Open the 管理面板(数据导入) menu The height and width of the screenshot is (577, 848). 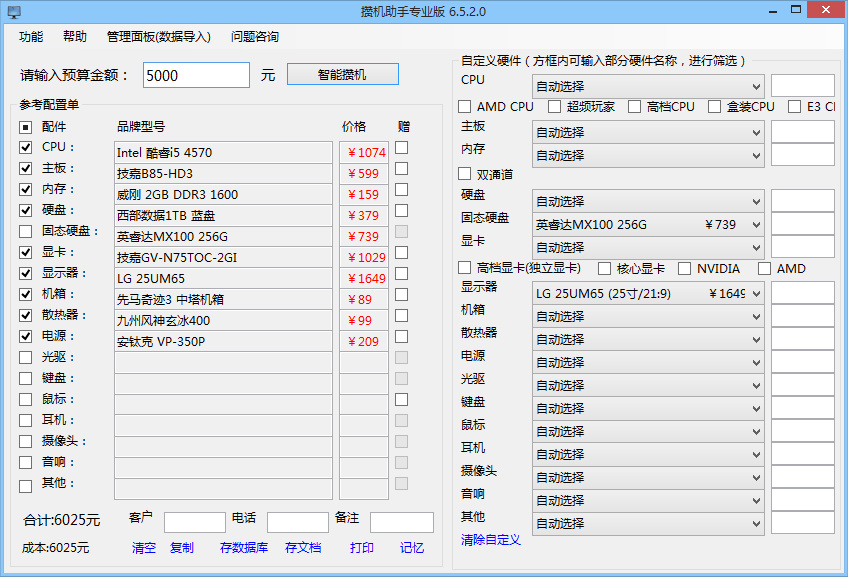[159, 37]
